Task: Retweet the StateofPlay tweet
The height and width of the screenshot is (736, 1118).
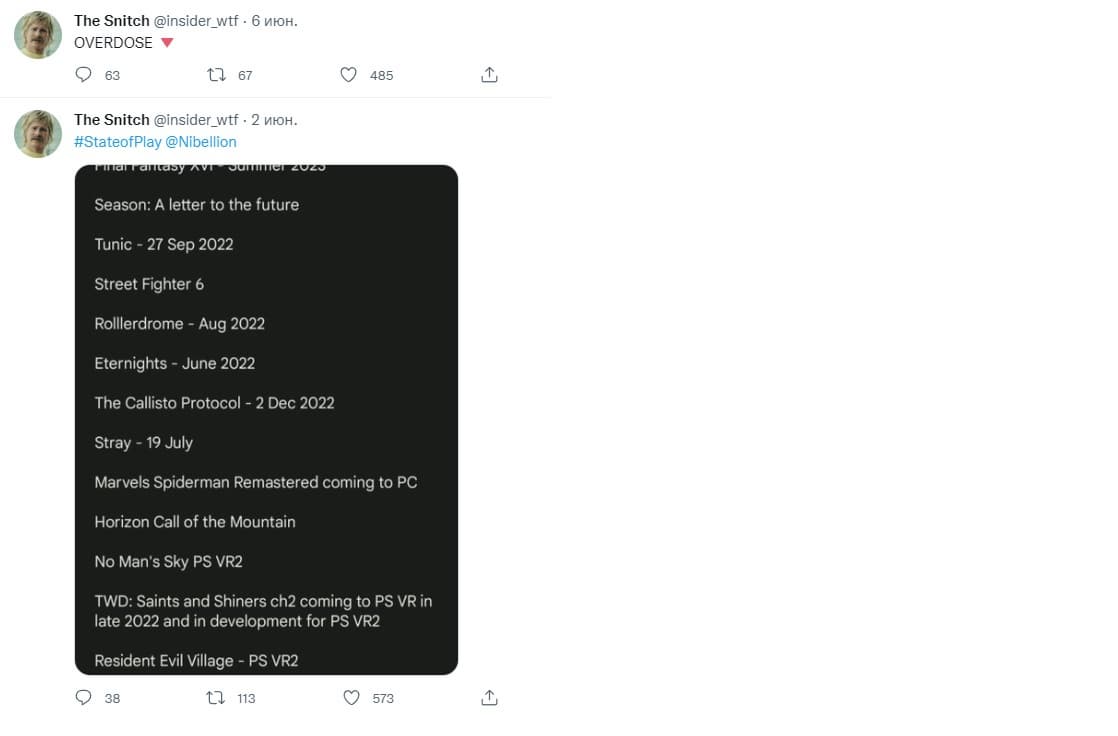Action: tap(215, 698)
